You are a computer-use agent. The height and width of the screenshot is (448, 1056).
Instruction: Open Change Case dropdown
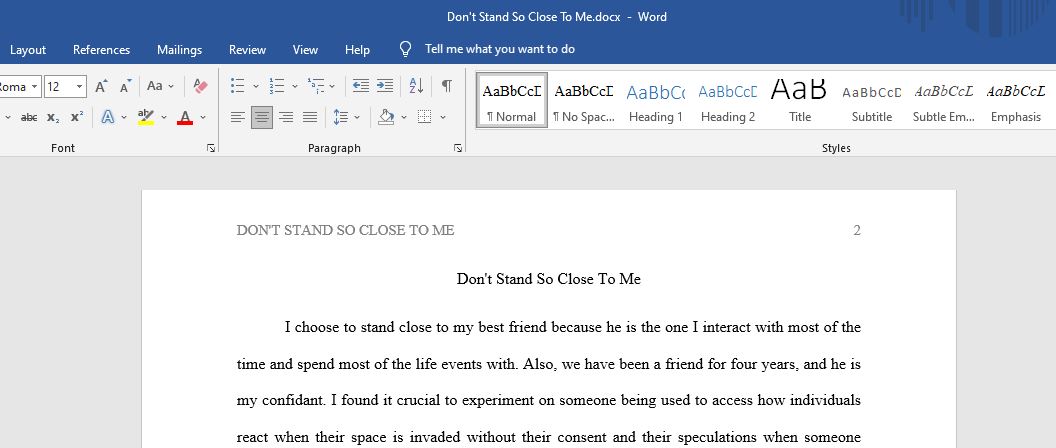pyautogui.click(x=160, y=86)
